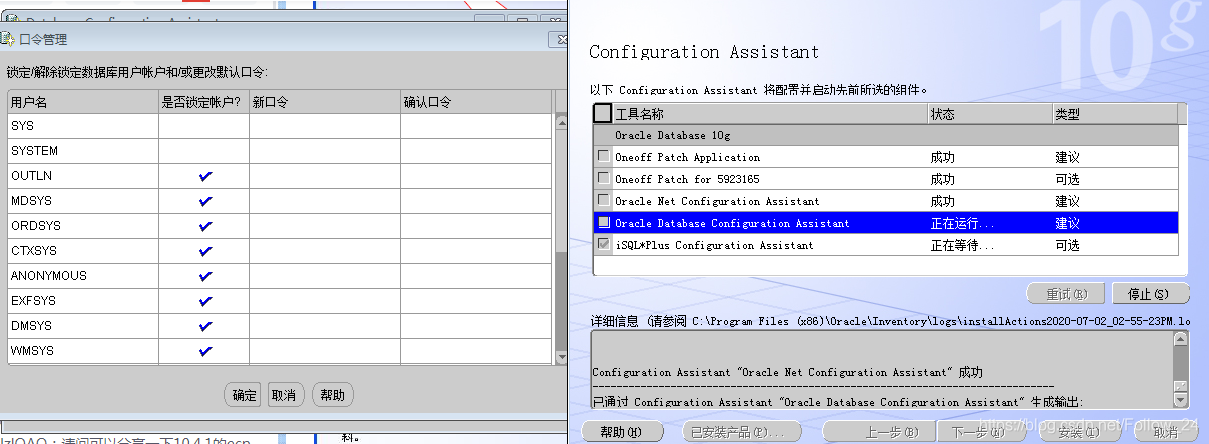The width and height of the screenshot is (1209, 444).
Task: Select the SYSTEM user row name
Action: click(34, 151)
